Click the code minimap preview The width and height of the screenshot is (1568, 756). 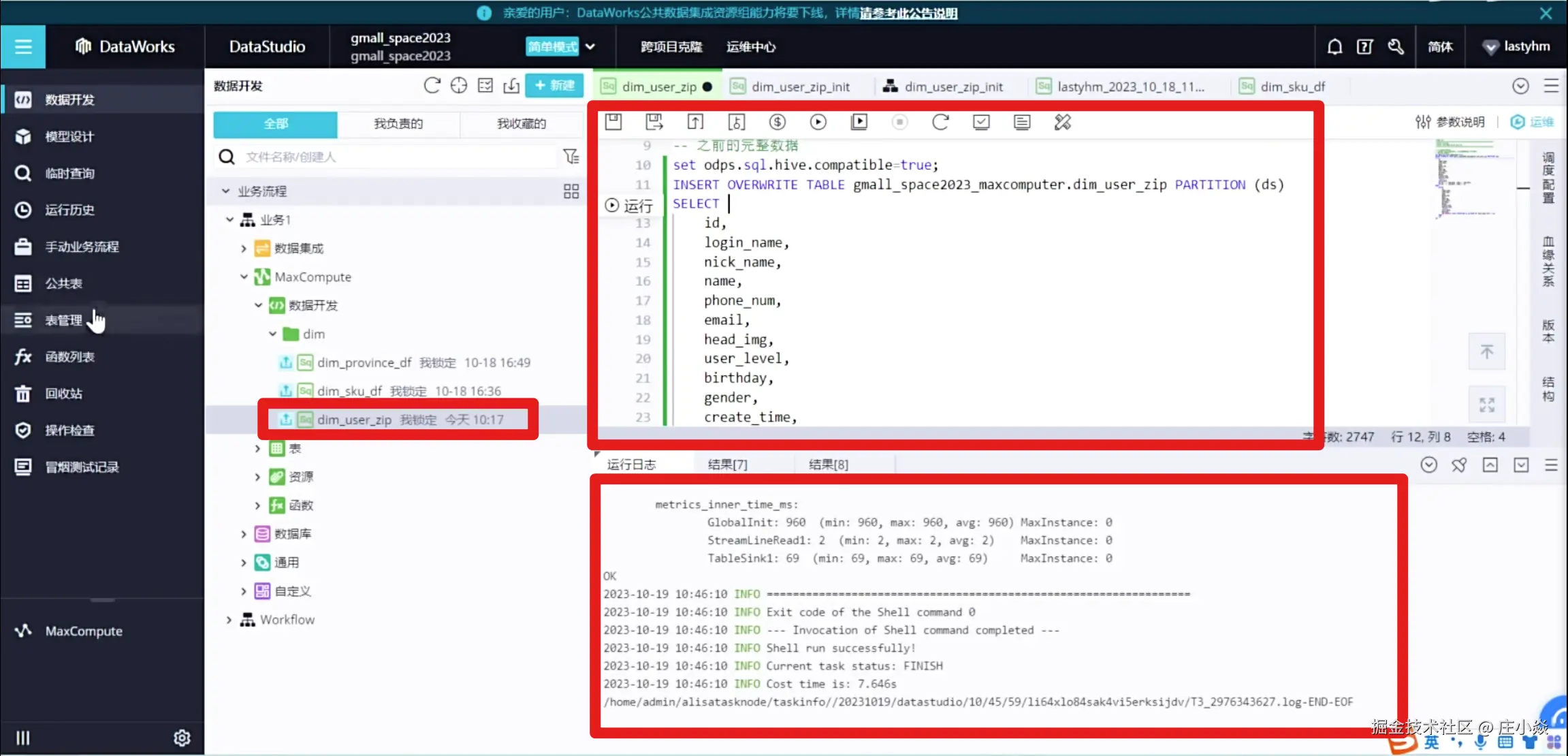(x=1464, y=178)
